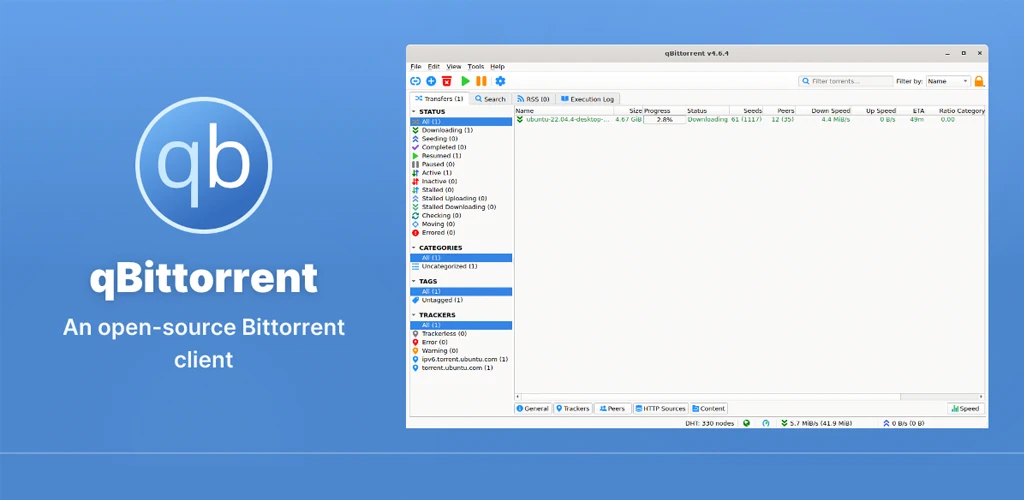Click the connection status globe icon
This screenshot has height=500, width=1024.
(x=746, y=423)
